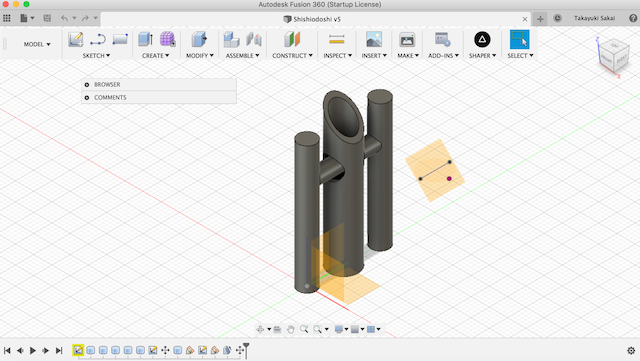This screenshot has height=361, width=640.
Task: Jump timeline to the beginning
Action: pyautogui.click(x=7, y=350)
